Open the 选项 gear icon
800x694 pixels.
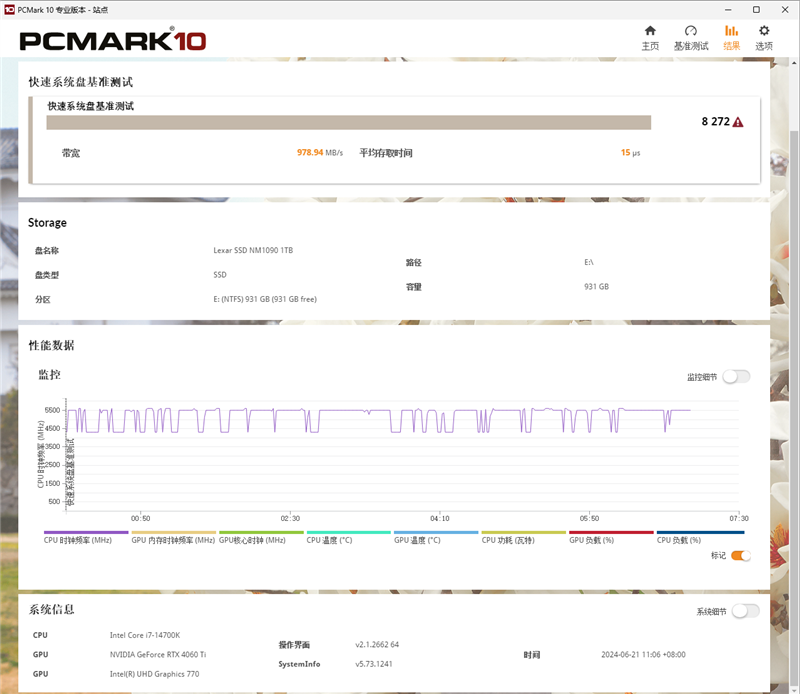coord(764,31)
